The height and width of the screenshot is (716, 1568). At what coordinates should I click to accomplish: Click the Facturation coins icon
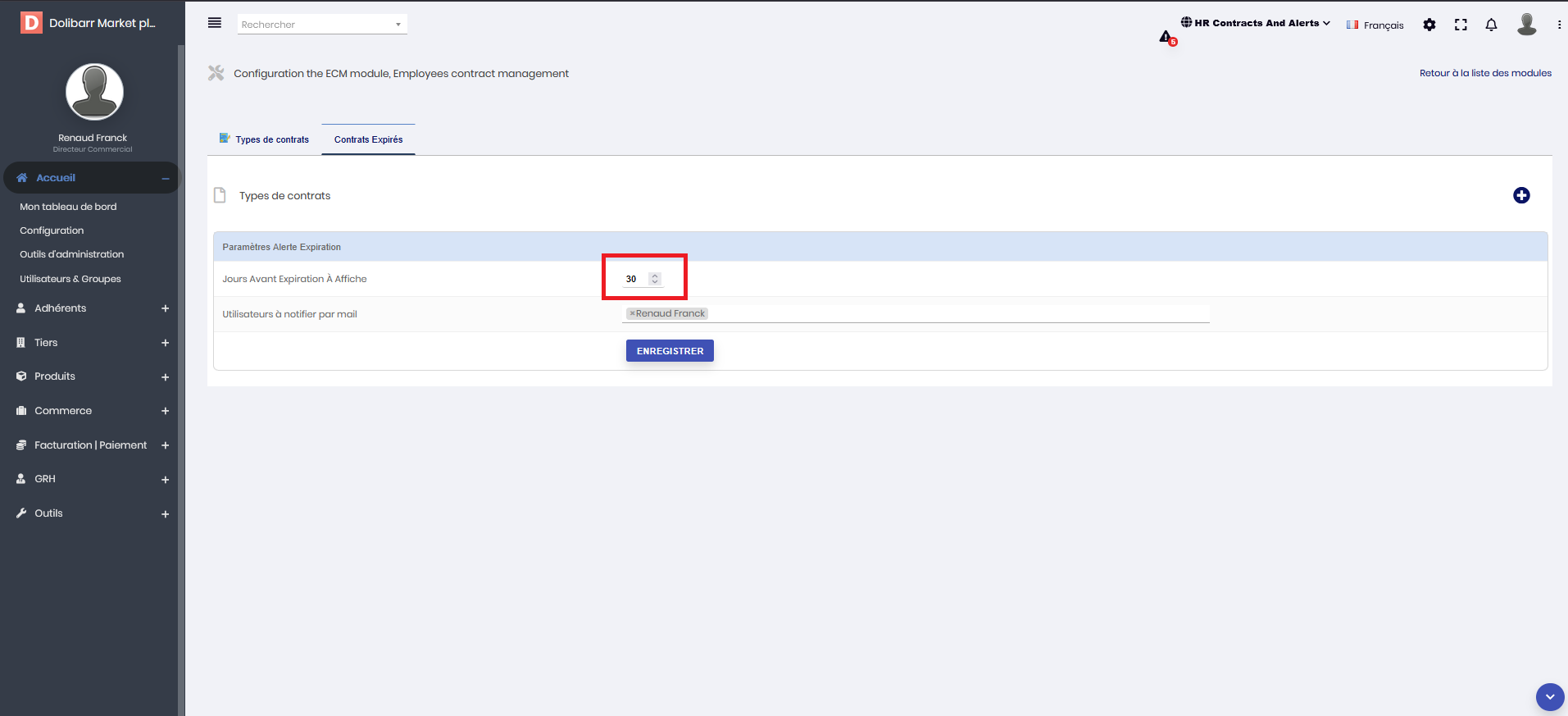coord(21,445)
